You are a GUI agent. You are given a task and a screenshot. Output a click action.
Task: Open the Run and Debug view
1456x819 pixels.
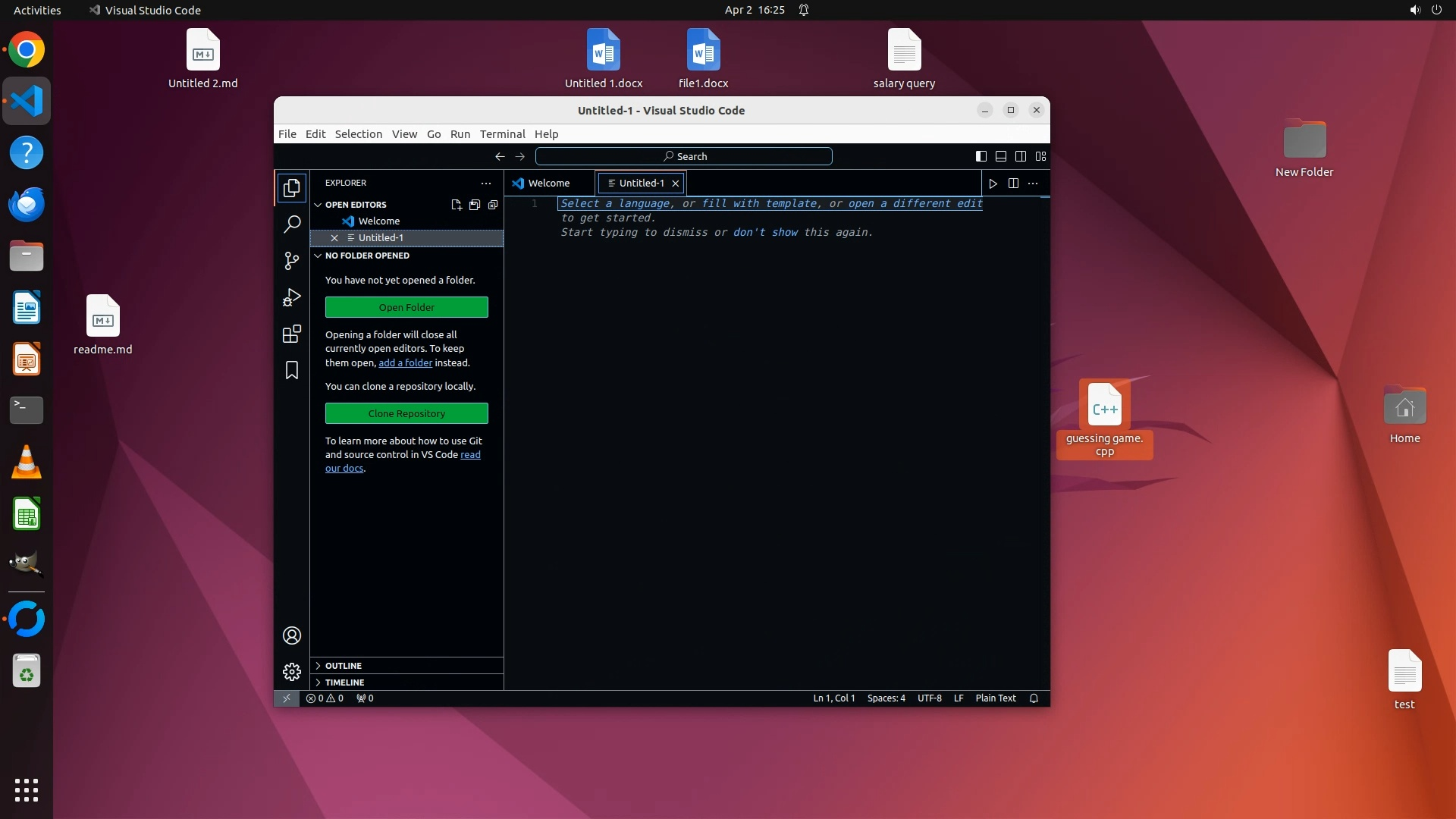[292, 297]
